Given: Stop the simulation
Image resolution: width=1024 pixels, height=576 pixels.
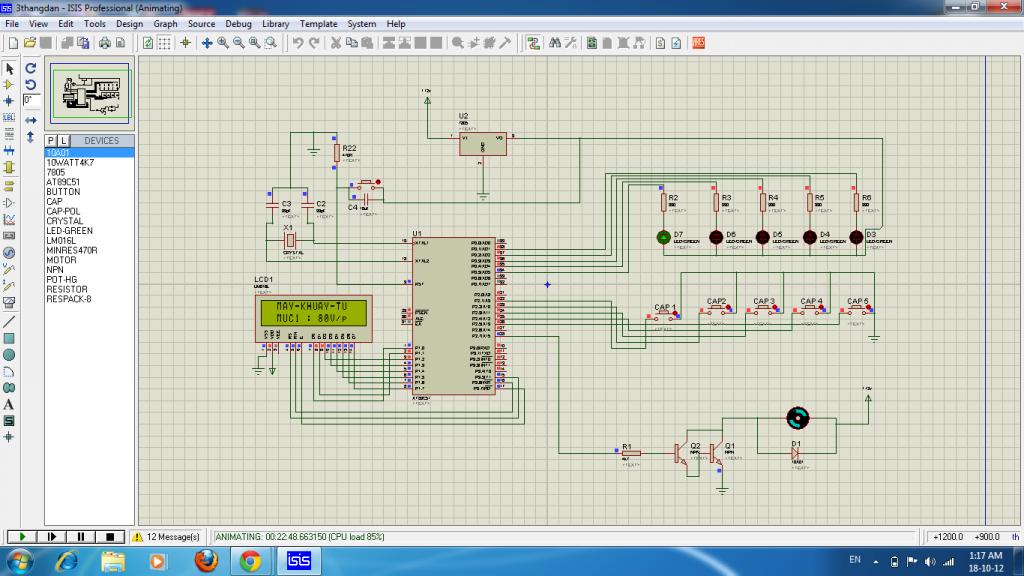Looking at the screenshot, I should 112,537.
